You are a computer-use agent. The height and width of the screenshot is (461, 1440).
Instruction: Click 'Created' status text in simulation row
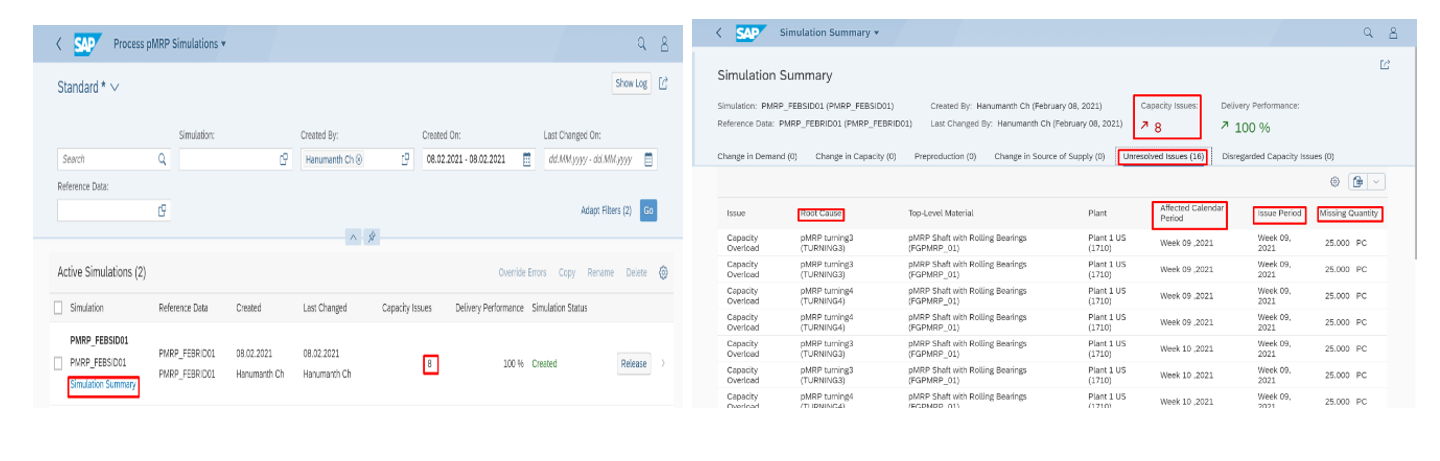[x=546, y=363]
